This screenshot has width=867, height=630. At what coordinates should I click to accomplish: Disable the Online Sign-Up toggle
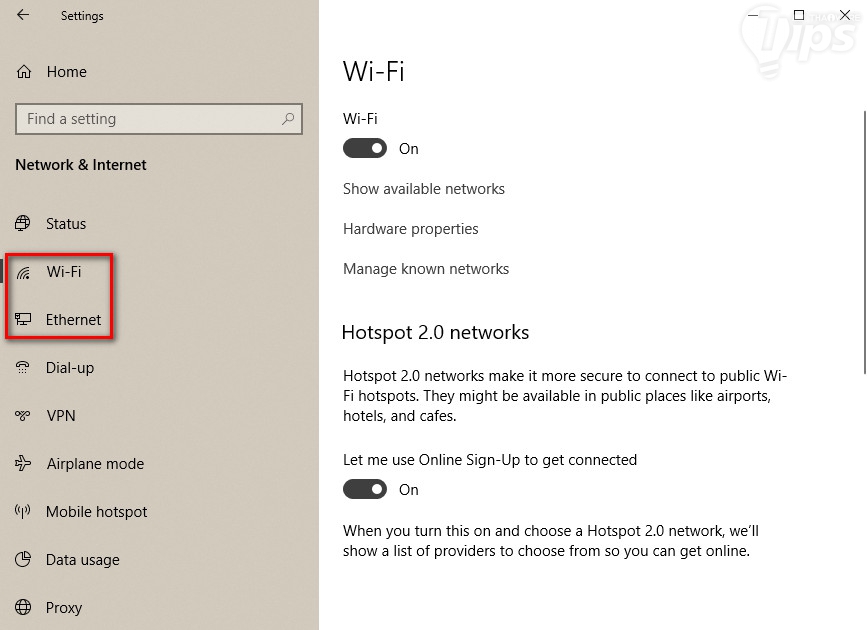coord(365,490)
